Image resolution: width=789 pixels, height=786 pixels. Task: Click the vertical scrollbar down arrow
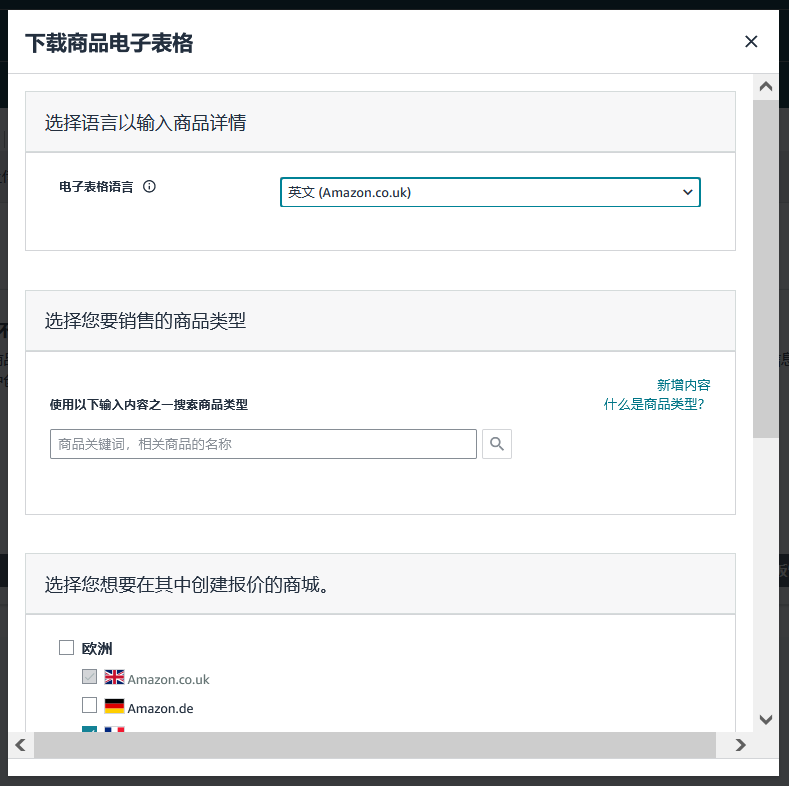766,719
